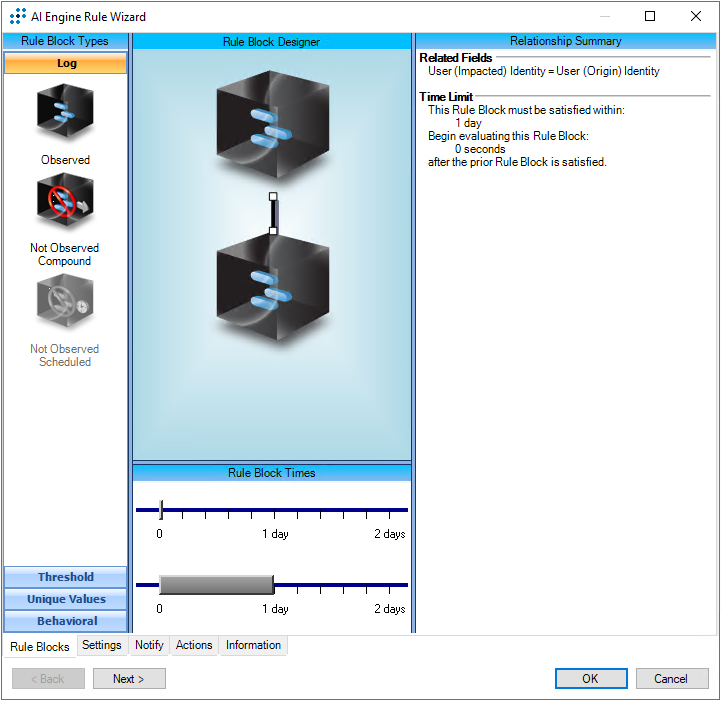Click the AI Engine Rule Wizard title icon
Screen dimensions: 722x701
[x=17, y=17]
